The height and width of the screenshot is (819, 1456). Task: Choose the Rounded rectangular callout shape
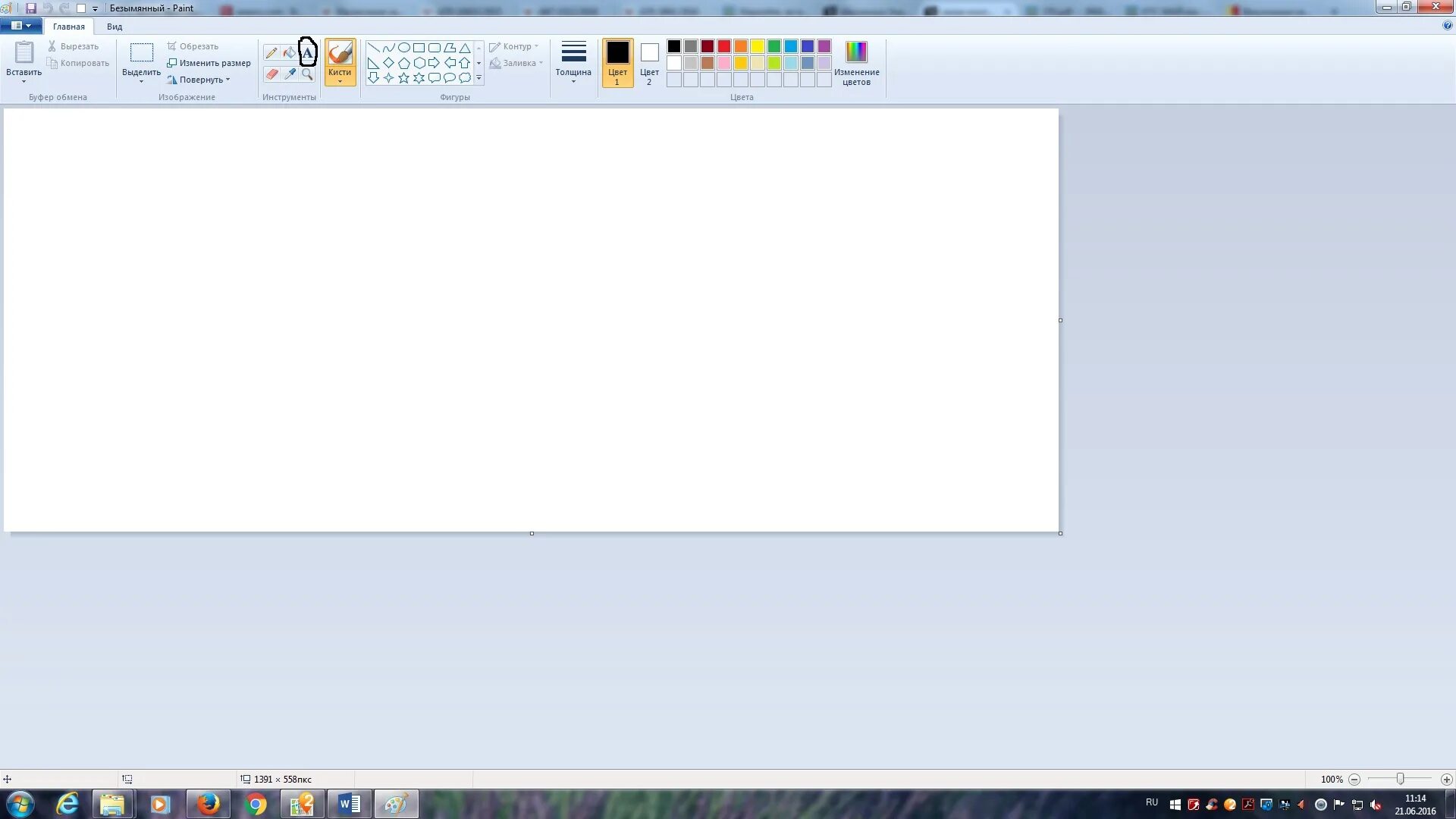[434, 77]
